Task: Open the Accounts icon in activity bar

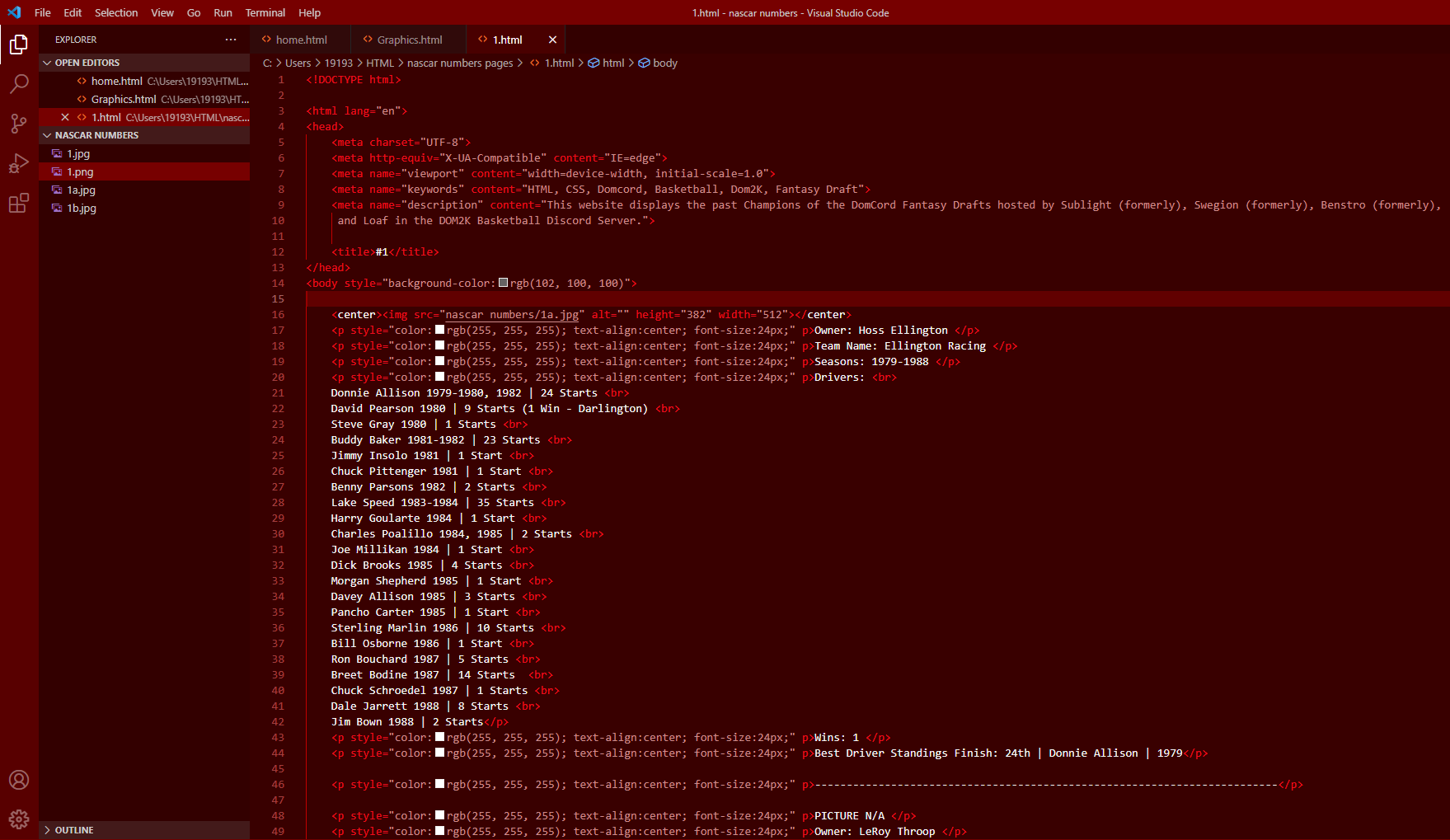Action: click(19, 780)
